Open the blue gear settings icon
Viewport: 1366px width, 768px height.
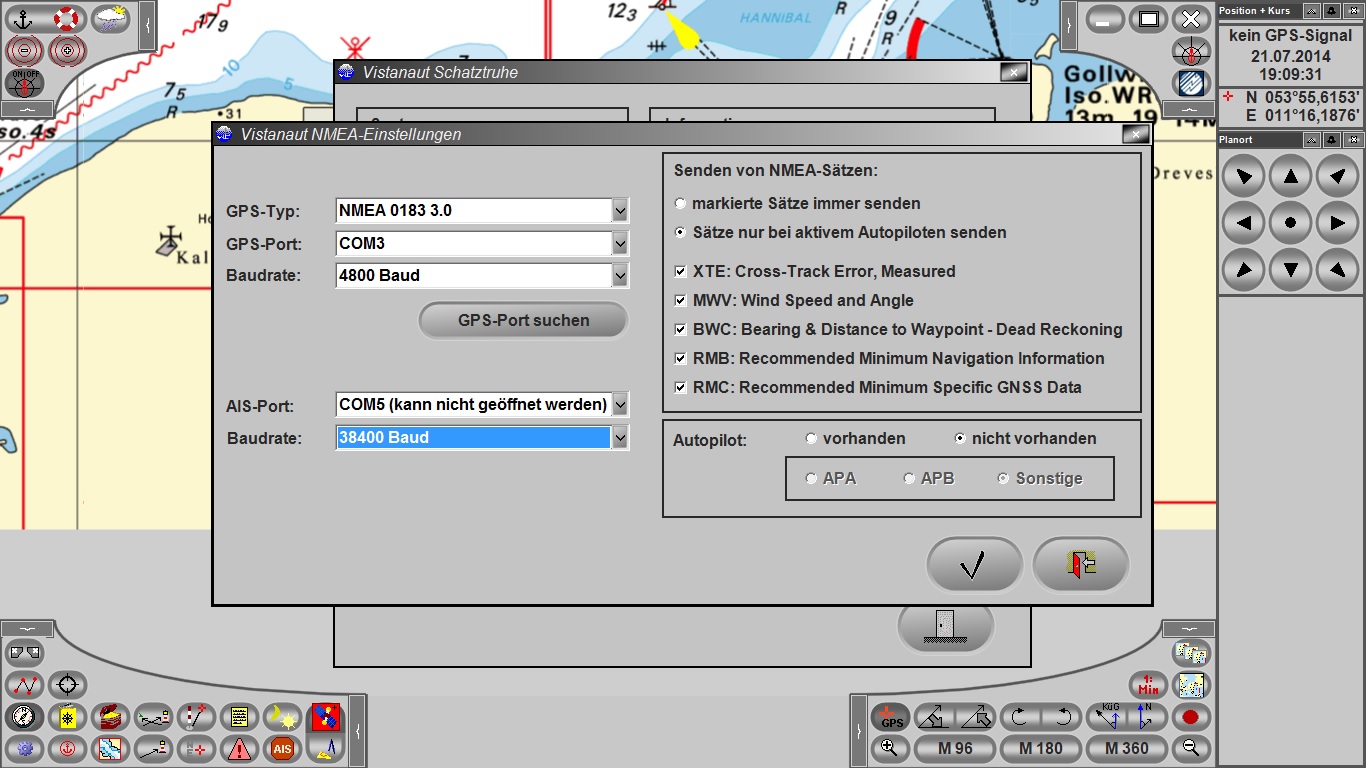(x=25, y=748)
